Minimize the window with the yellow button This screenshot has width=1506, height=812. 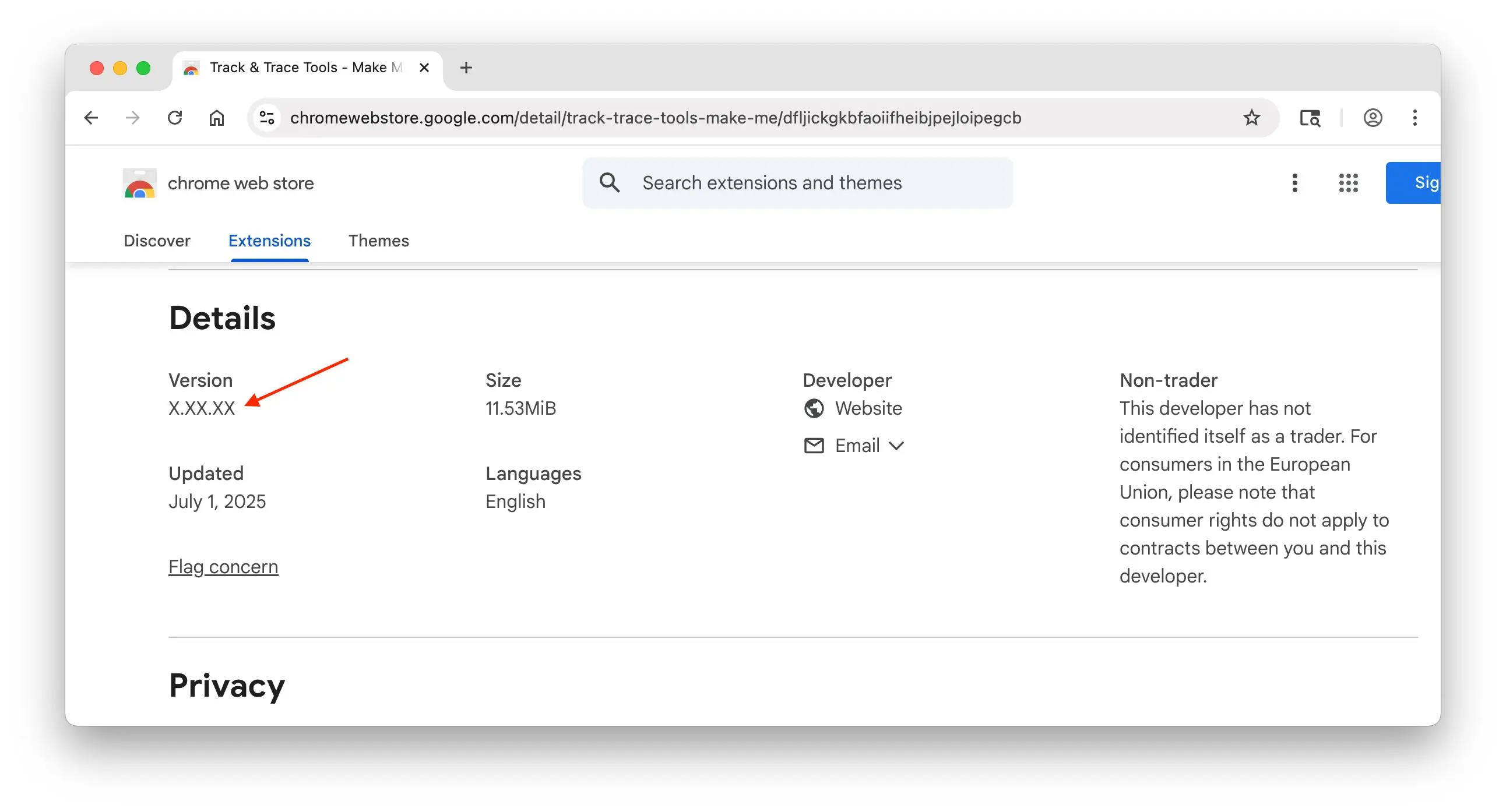(120, 68)
